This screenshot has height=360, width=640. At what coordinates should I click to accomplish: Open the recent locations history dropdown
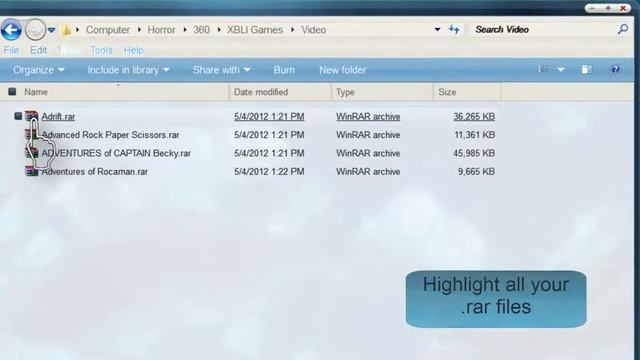click(x=51, y=30)
